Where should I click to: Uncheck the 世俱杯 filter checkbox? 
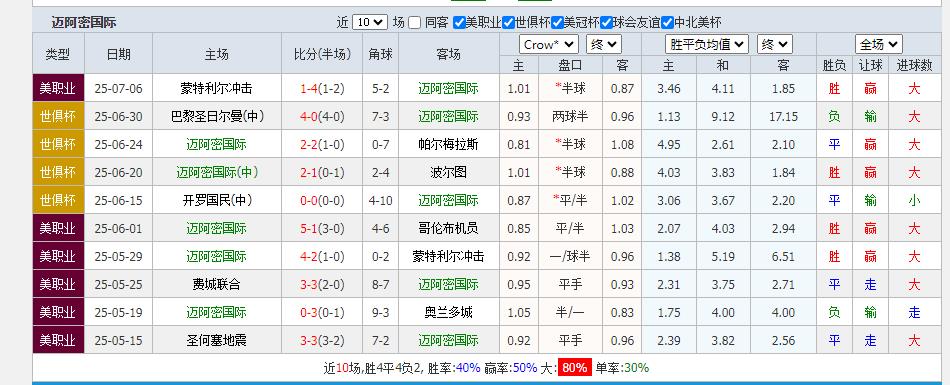pyautogui.click(x=508, y=23)
